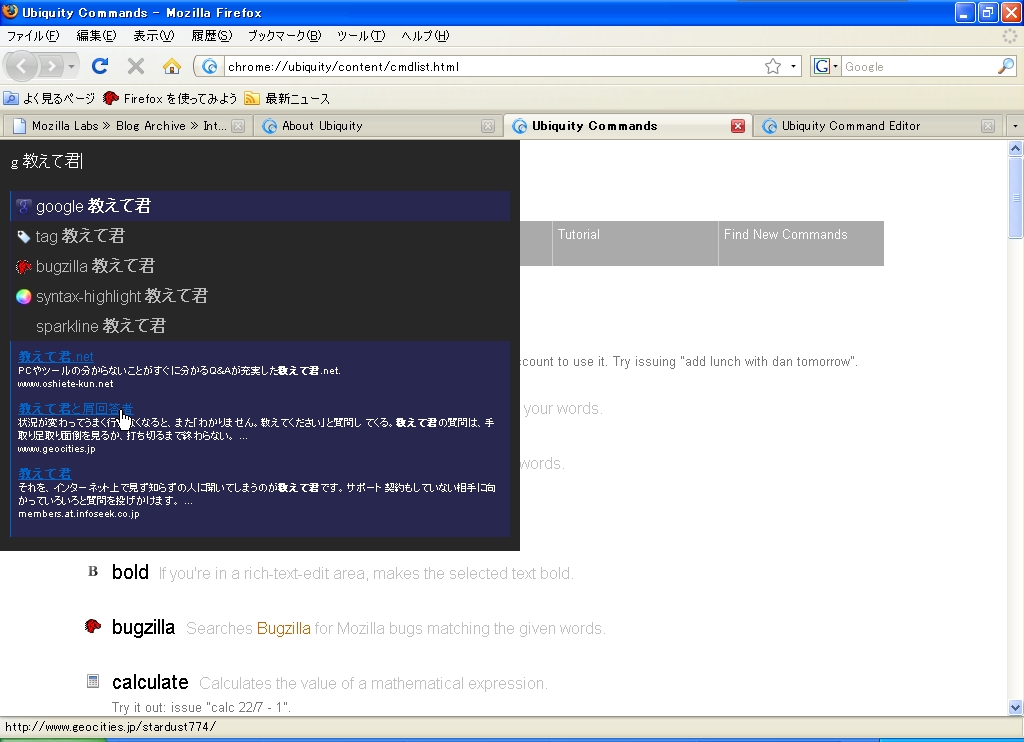Image resolution: width=1024 pixels, height=742 pixels.
Task: Click the bugzilla command icon
Action: pyautogui.click(x=93, y=627)
